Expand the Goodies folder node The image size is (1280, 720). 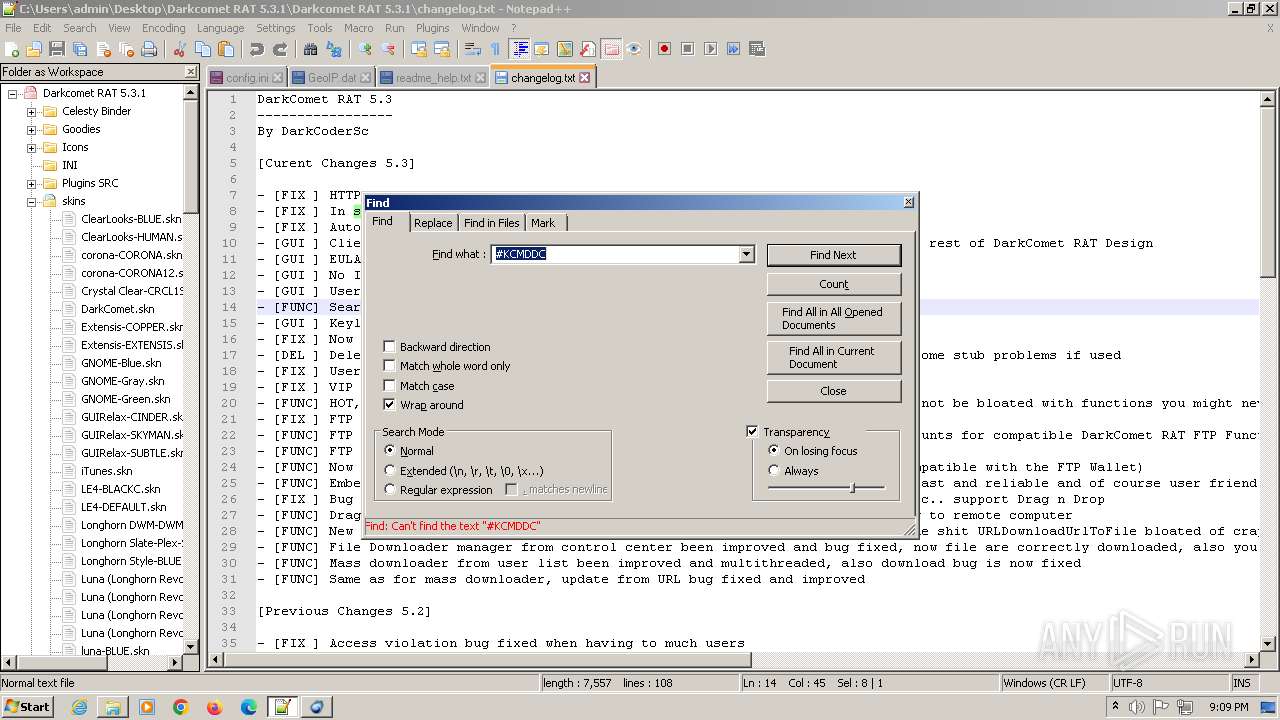[31, 129]
